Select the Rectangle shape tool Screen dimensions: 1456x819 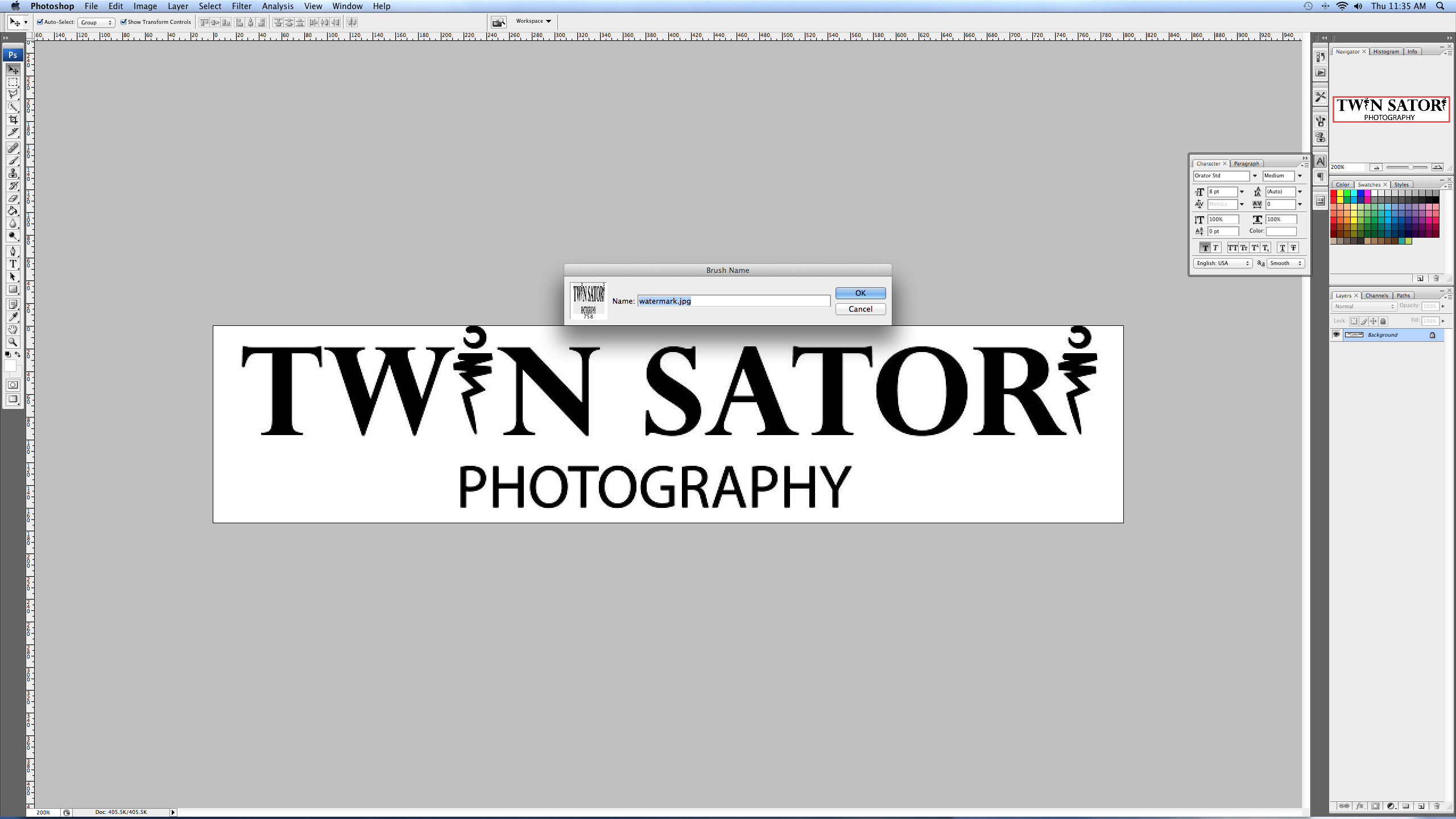(x=13, y=289)
